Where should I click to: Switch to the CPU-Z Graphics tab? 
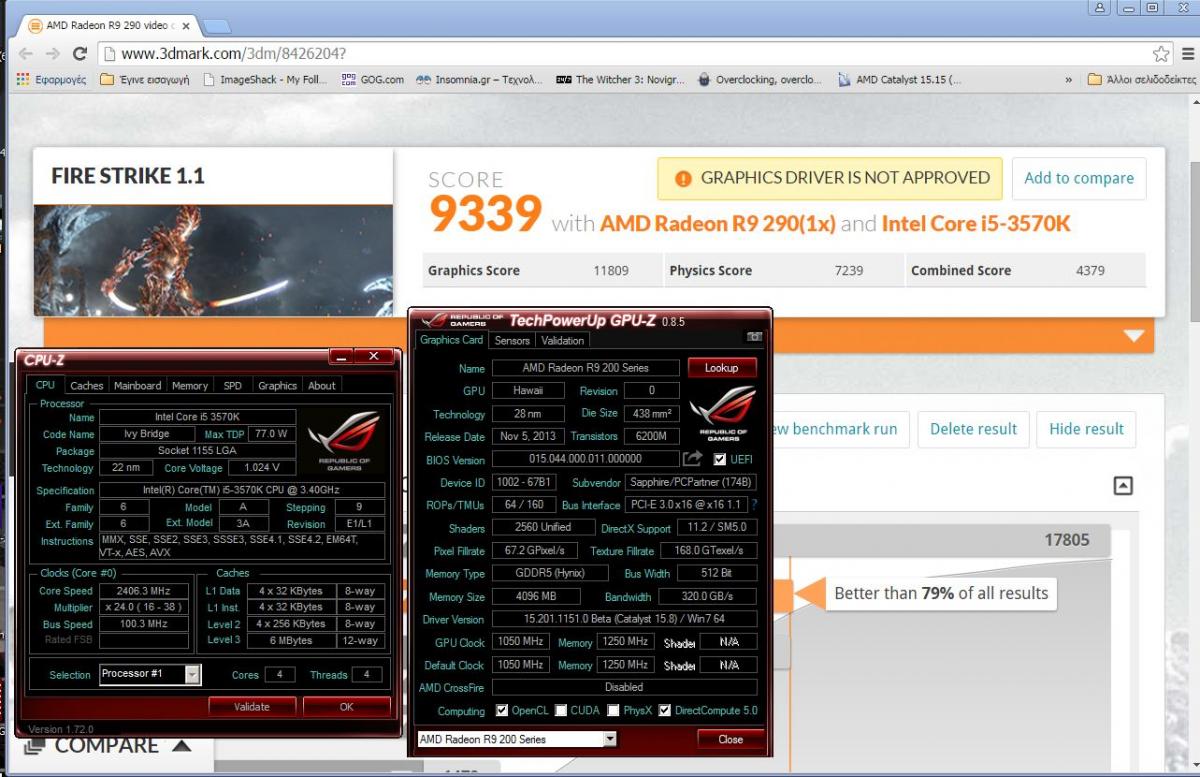[x=277, y=385]
